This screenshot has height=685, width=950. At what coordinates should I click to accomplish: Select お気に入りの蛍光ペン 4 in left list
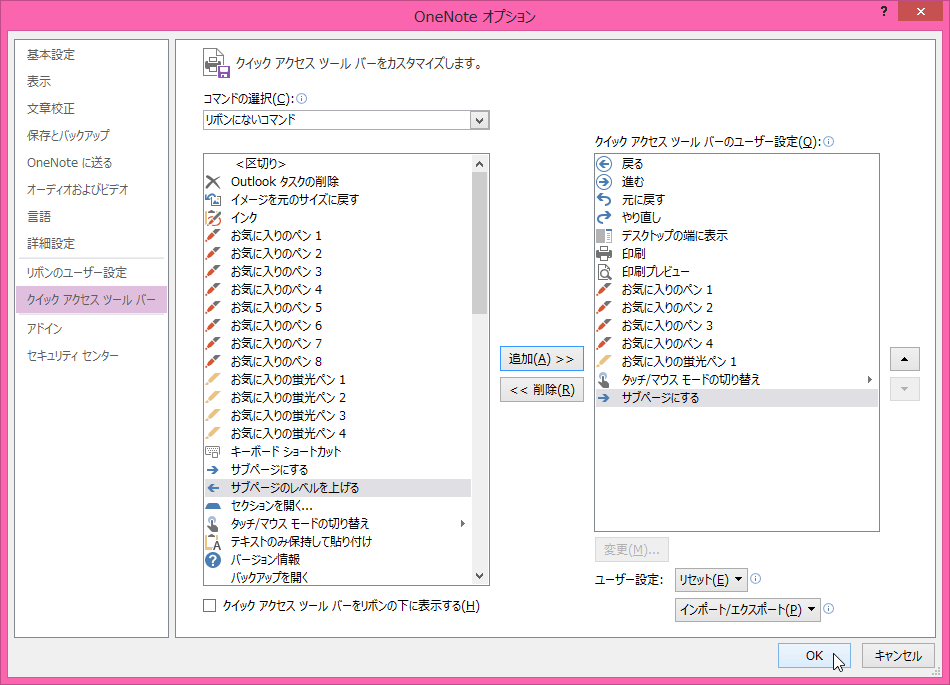[x=337, y=434]
